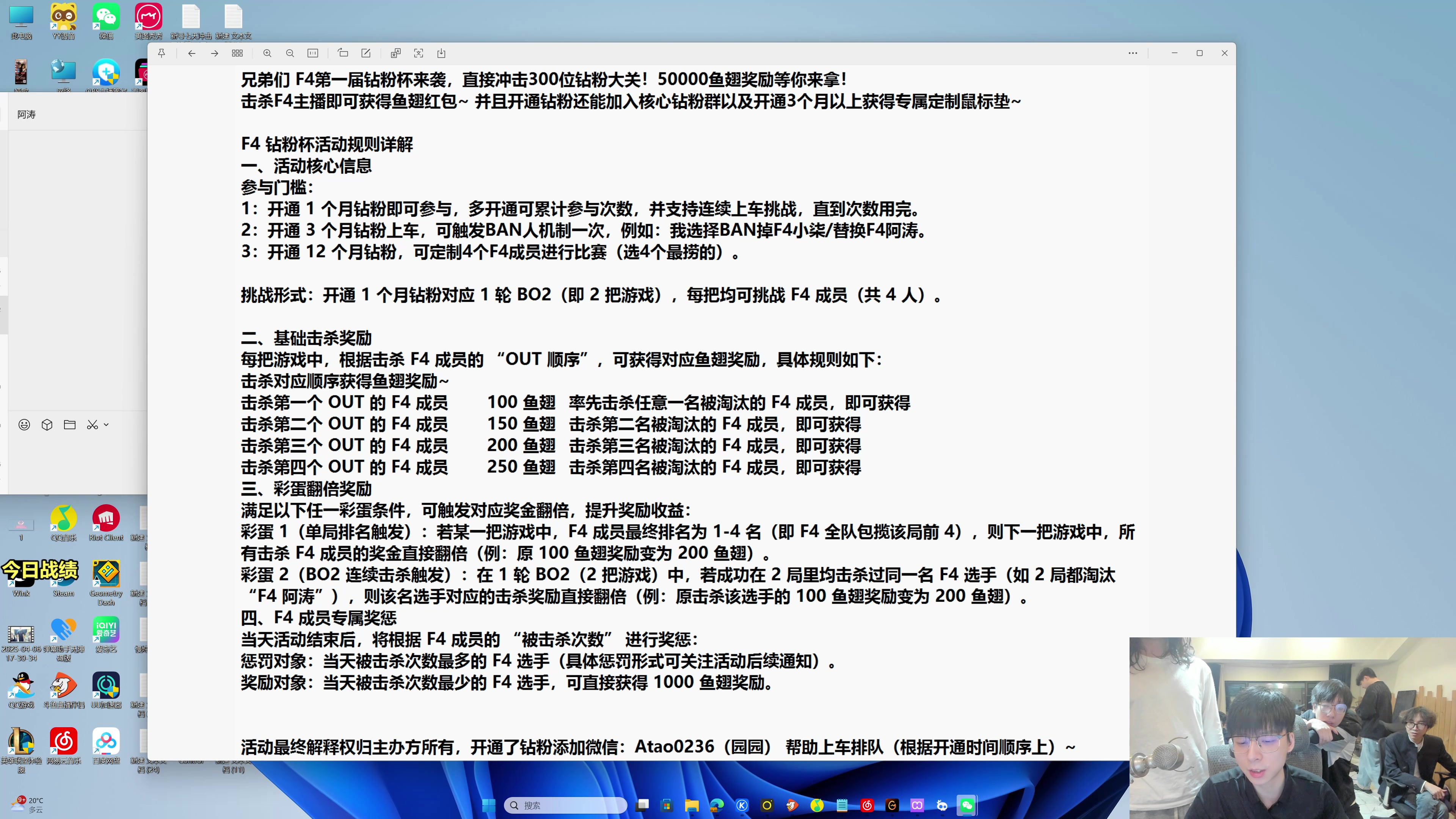Reset image to 1:1 actual size
Image resolution: width=1456 pixels, height=819 pixels.
click(x=312, y=53)
